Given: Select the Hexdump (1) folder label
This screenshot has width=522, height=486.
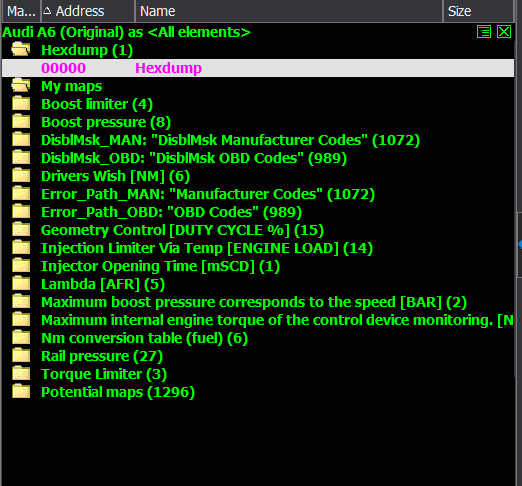Looking at the screenshot, I should [87, 50].
